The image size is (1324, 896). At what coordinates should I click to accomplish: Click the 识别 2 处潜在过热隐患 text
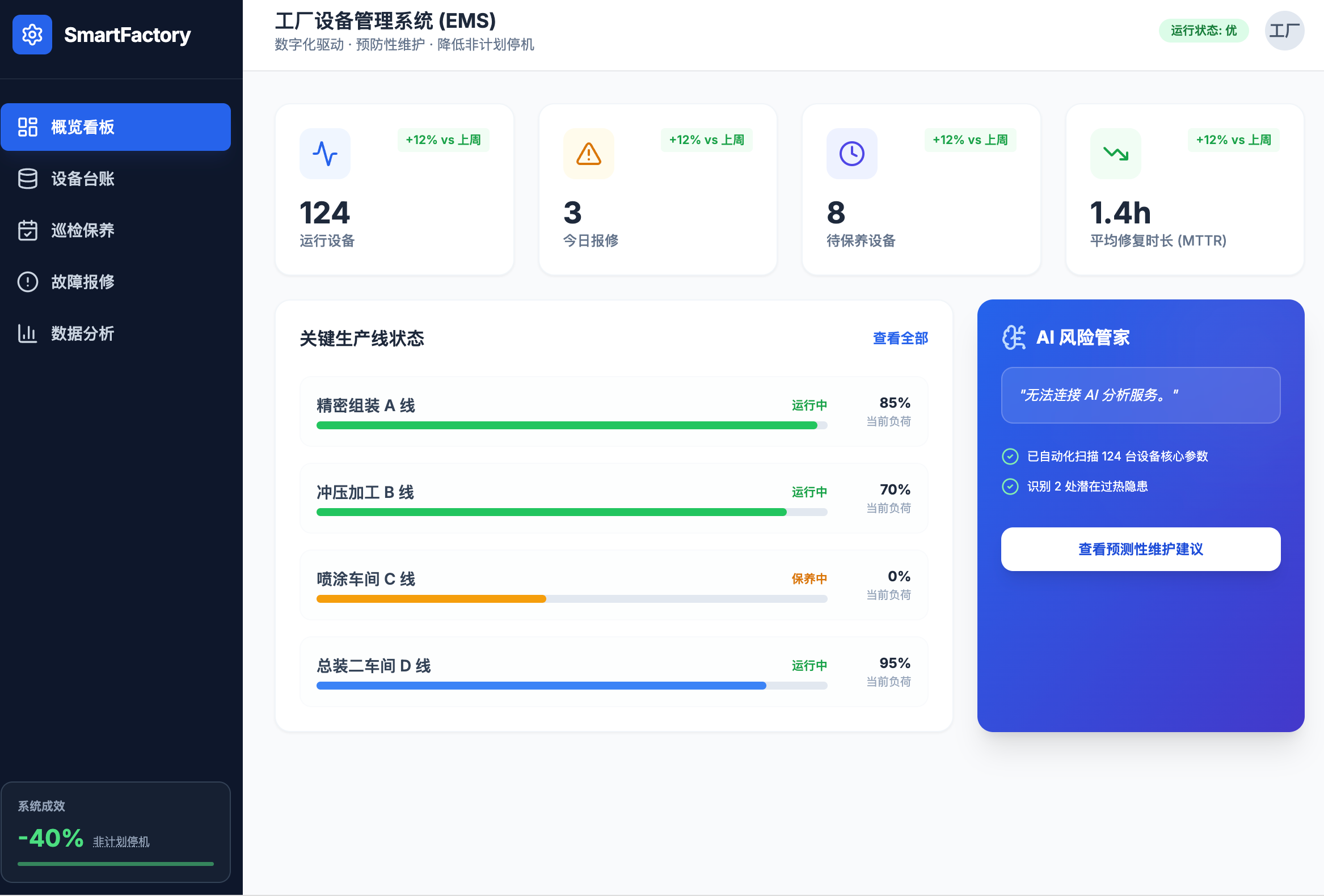coord(1087,487)
